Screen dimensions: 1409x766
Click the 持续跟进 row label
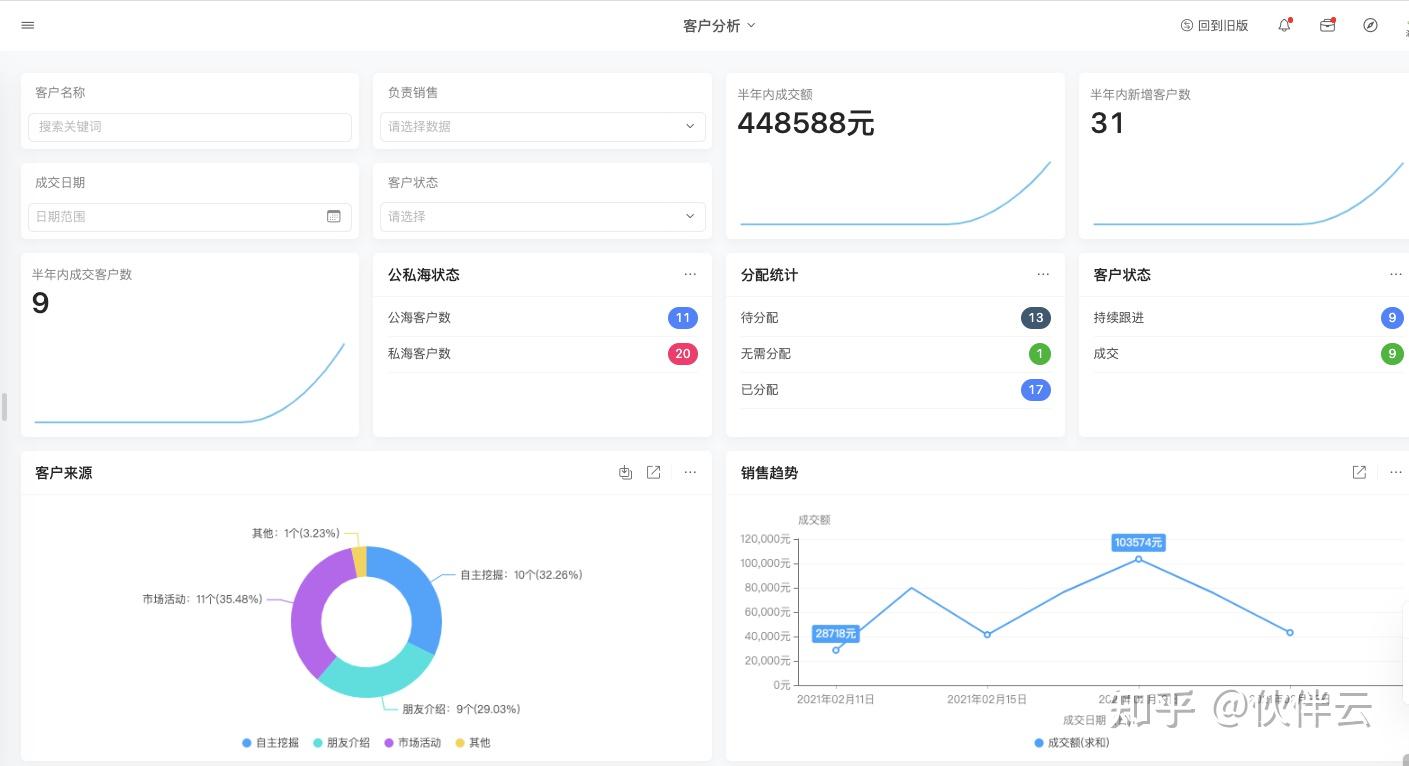click(x=1118, y=318)
